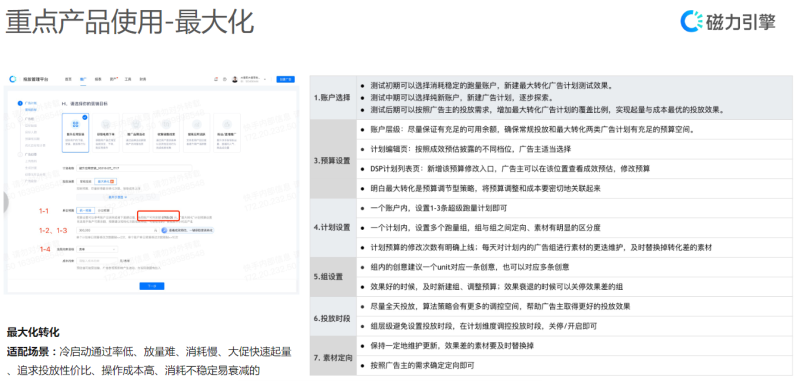
Task: Select the 统一预算 budget option
Action: point(85,210)
